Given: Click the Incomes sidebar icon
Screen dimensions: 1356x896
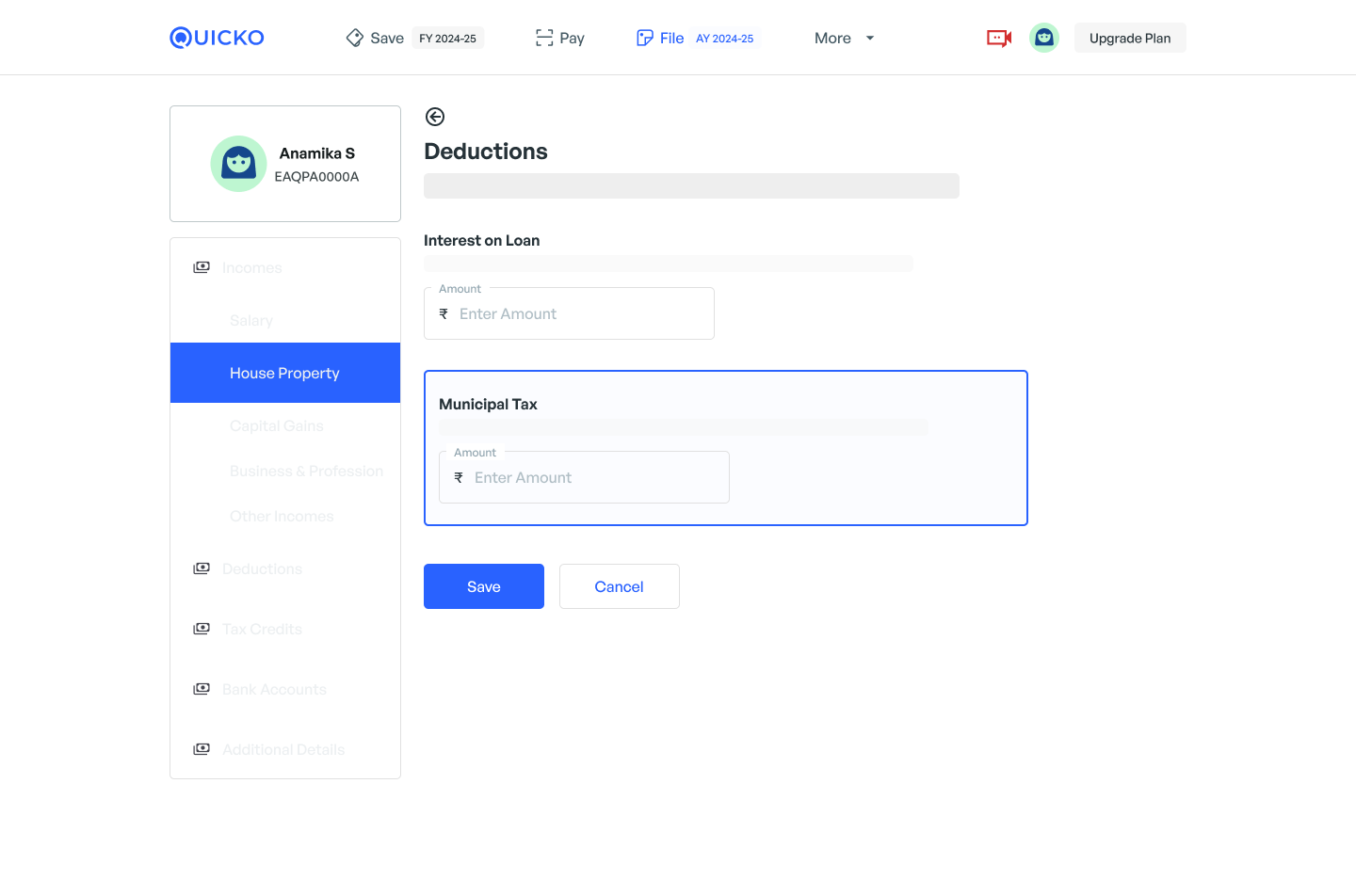Looking at the screenshot, I should pos(202,267).
